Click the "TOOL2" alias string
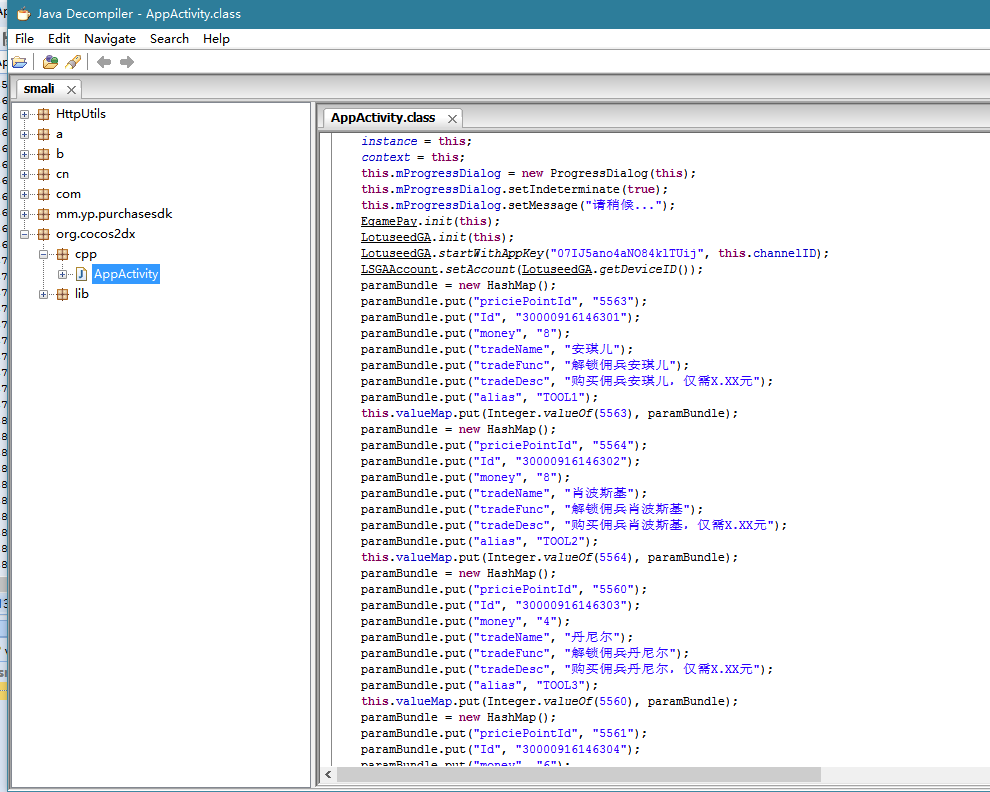This screenshot has width=990, height=792. 560,541
